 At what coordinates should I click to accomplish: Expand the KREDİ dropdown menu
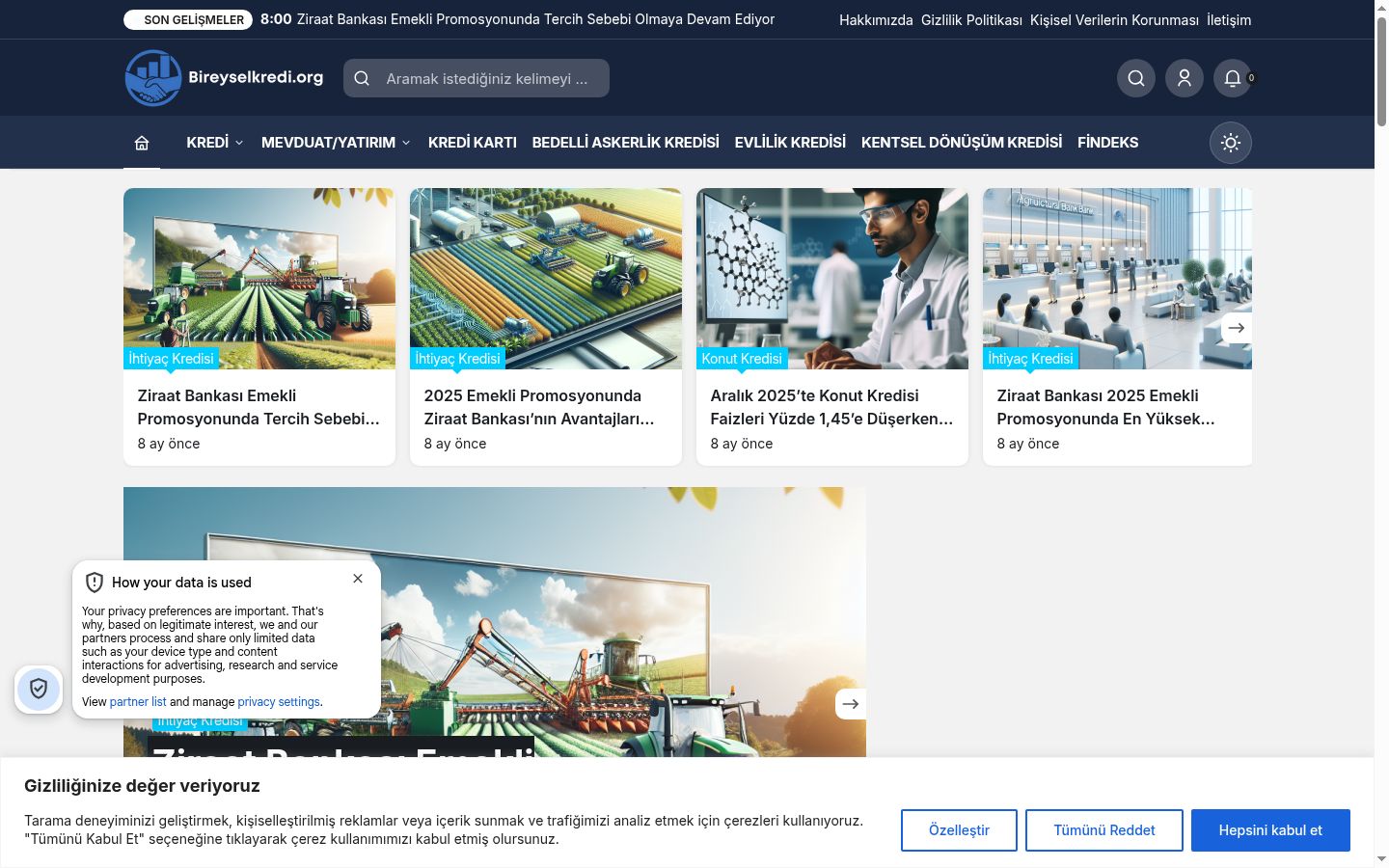215,143
